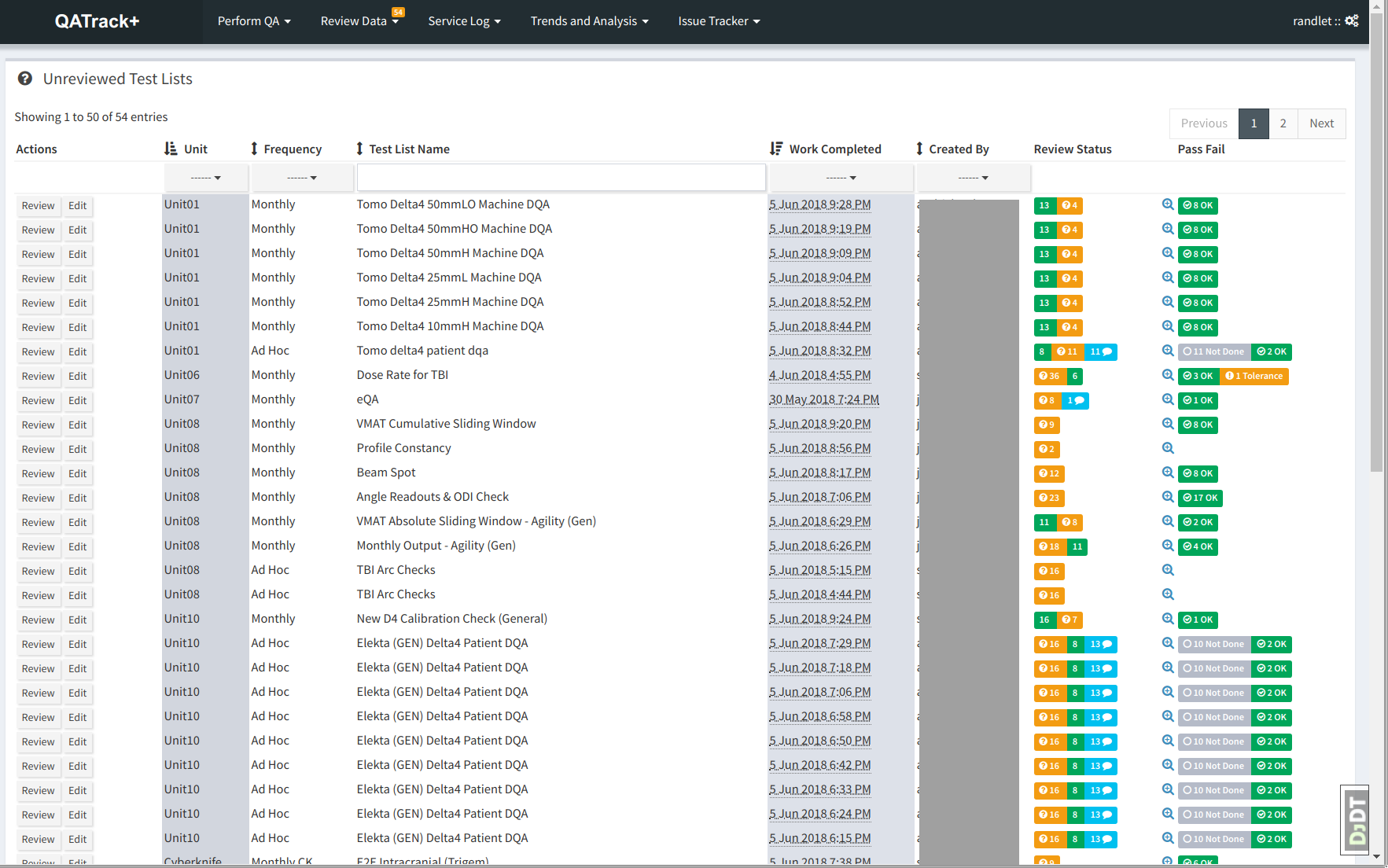
Task: Open the Unit filter dropdown
Action: pyautogui.click(x=206, y=178)
